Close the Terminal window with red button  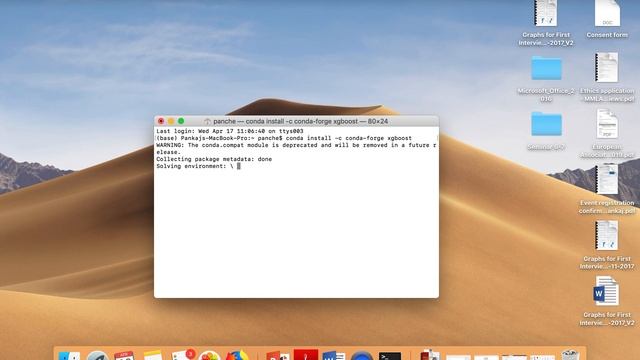pos(161,121)
